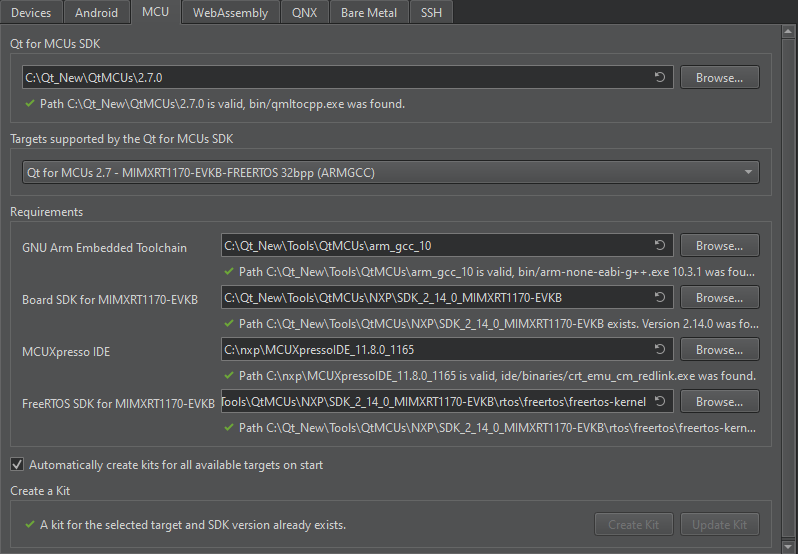Browse for the MCUXpresso IDE location
798x554 pixels.
(719, 350)
